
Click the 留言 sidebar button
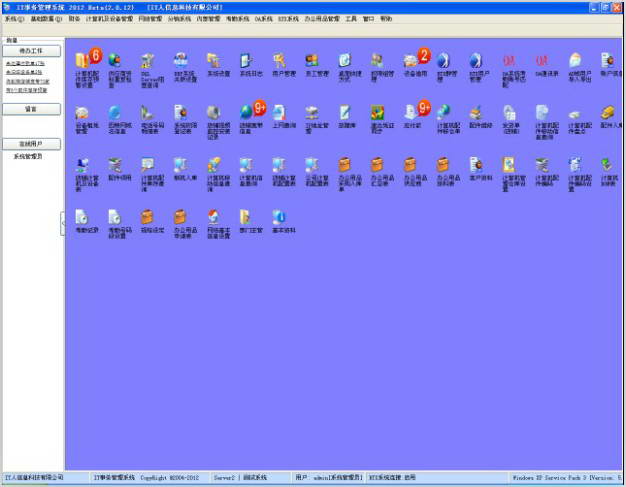point(32,109)
